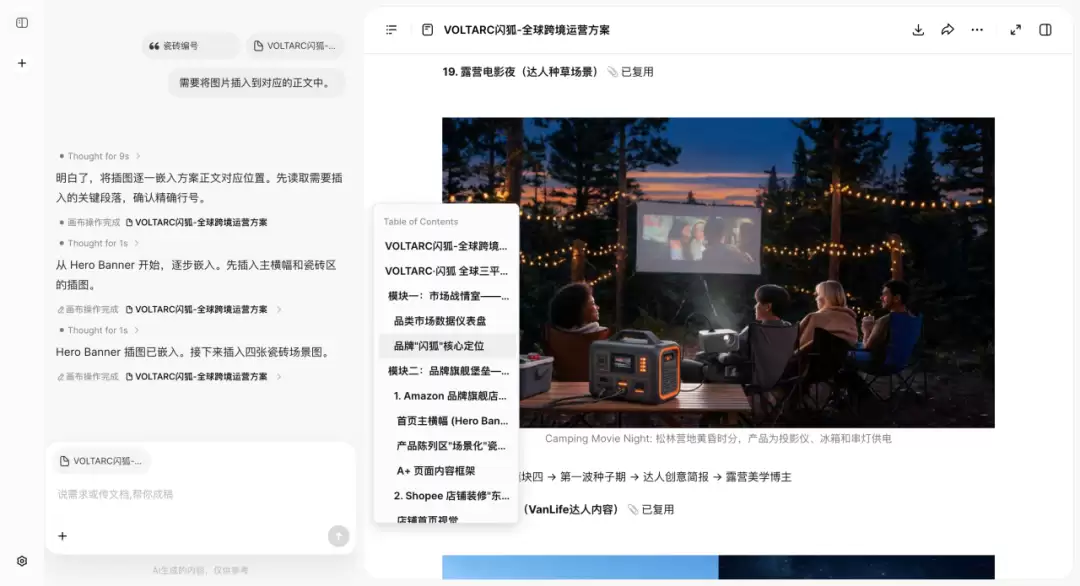The image size is (1080, 586).
Task: Toggle the right split panel icon
Action: pos(1046,30)
